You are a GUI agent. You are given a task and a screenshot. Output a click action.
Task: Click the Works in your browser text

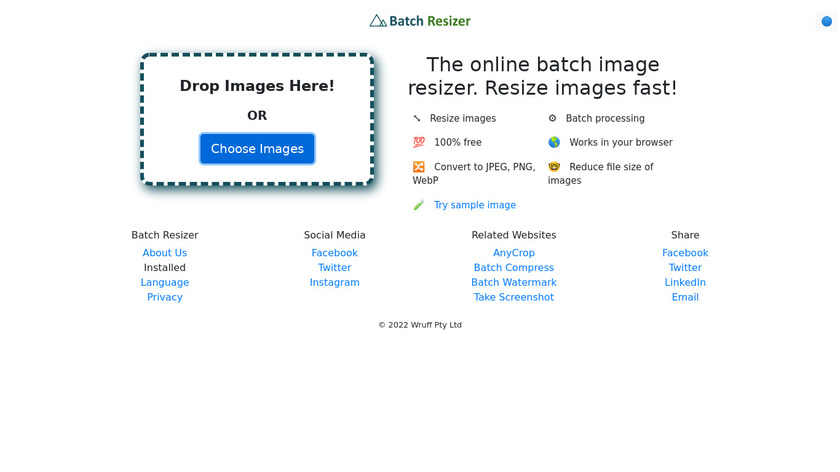[621, 142]
